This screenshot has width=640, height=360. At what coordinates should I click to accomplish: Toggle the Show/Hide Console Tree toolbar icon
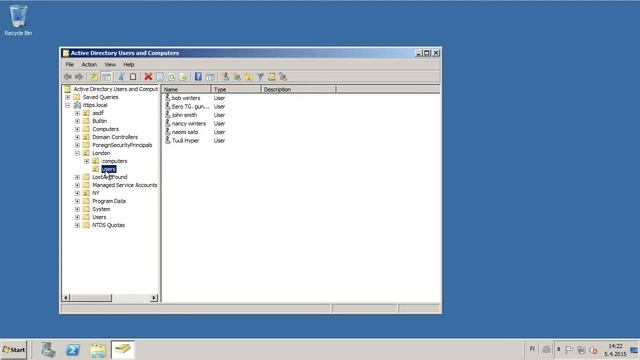(x=106, y=77)
